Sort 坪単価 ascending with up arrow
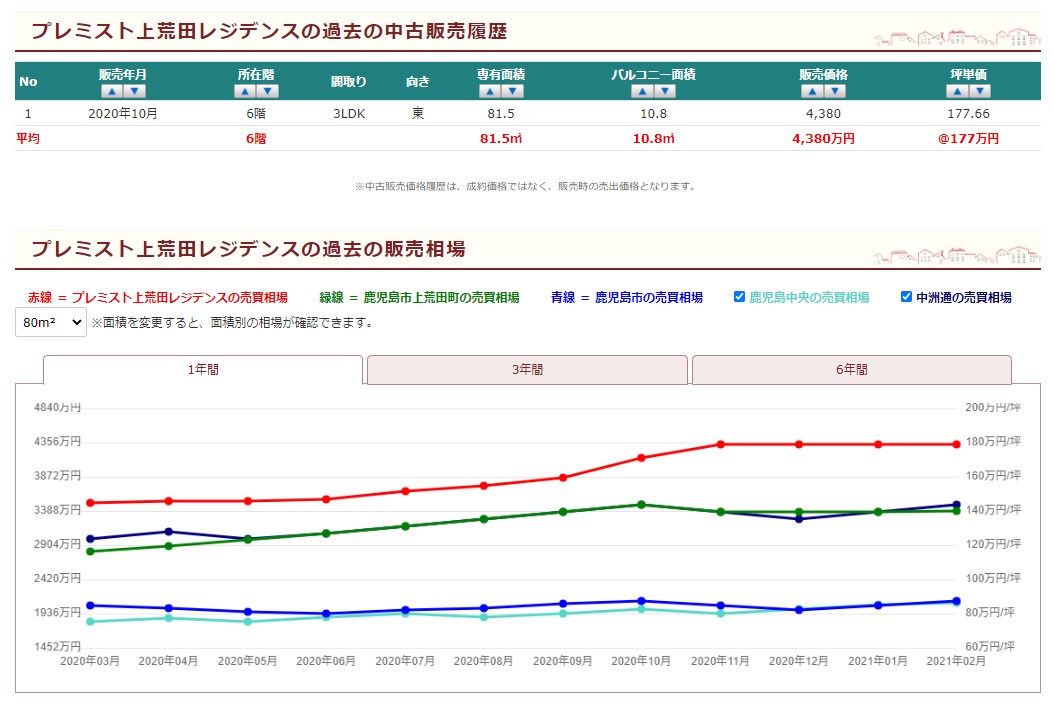 pyautogui.click(x=958, y=91)
